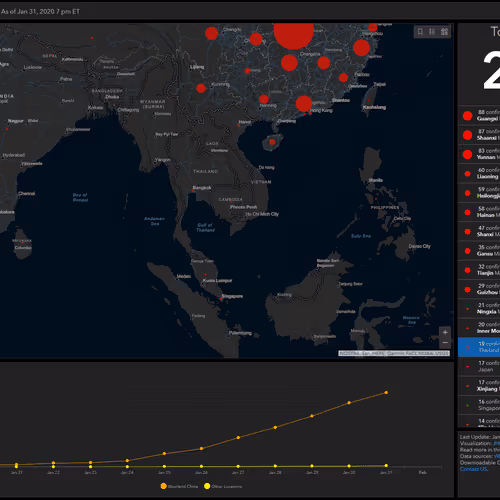Select the Yunnan row with 83 confirmed
This screenshot has width=500, height=500.
pos(479,154)
